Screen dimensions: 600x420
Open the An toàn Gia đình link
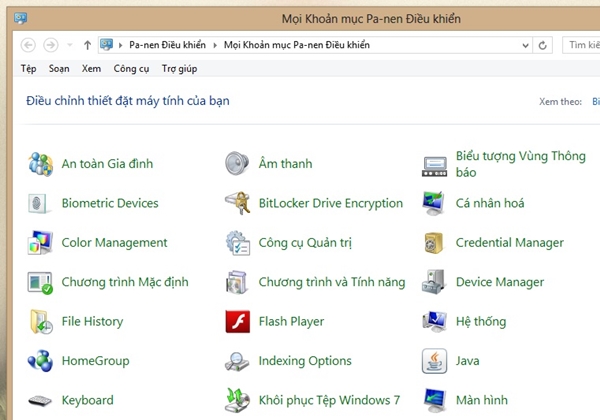pos(107,164)
